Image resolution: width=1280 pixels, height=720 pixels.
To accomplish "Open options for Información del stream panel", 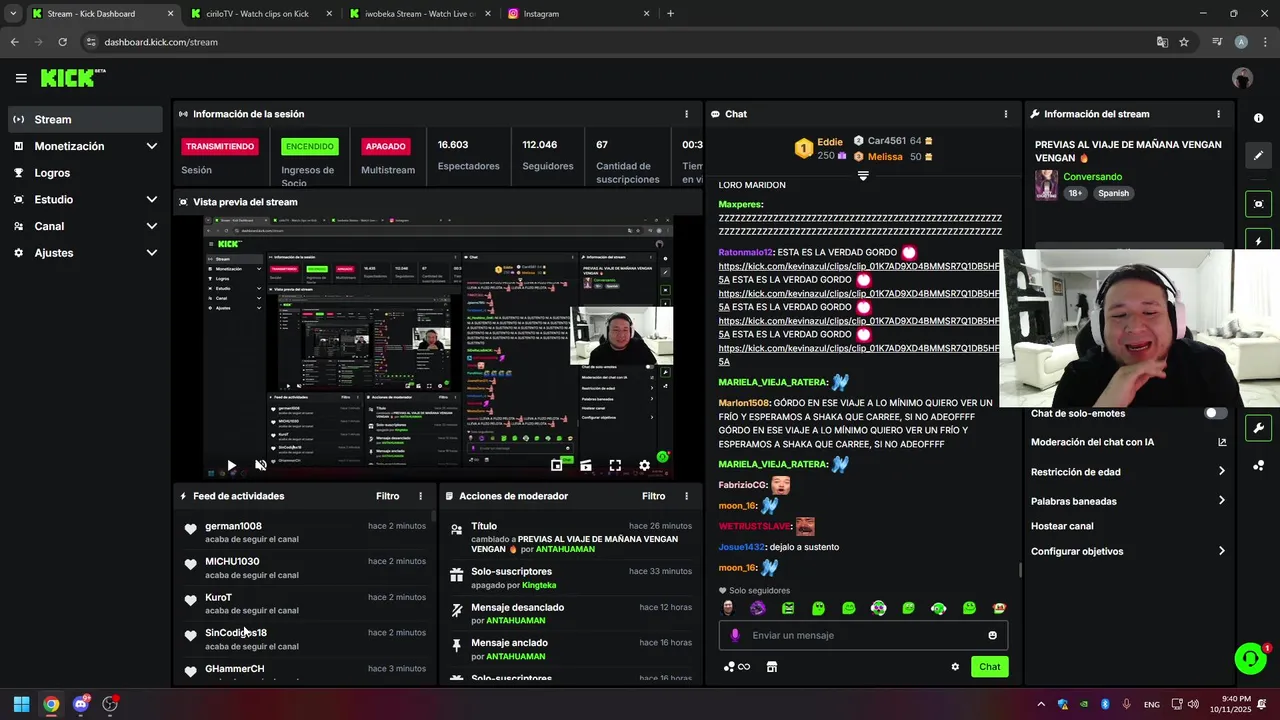I will coord(1218,114).
